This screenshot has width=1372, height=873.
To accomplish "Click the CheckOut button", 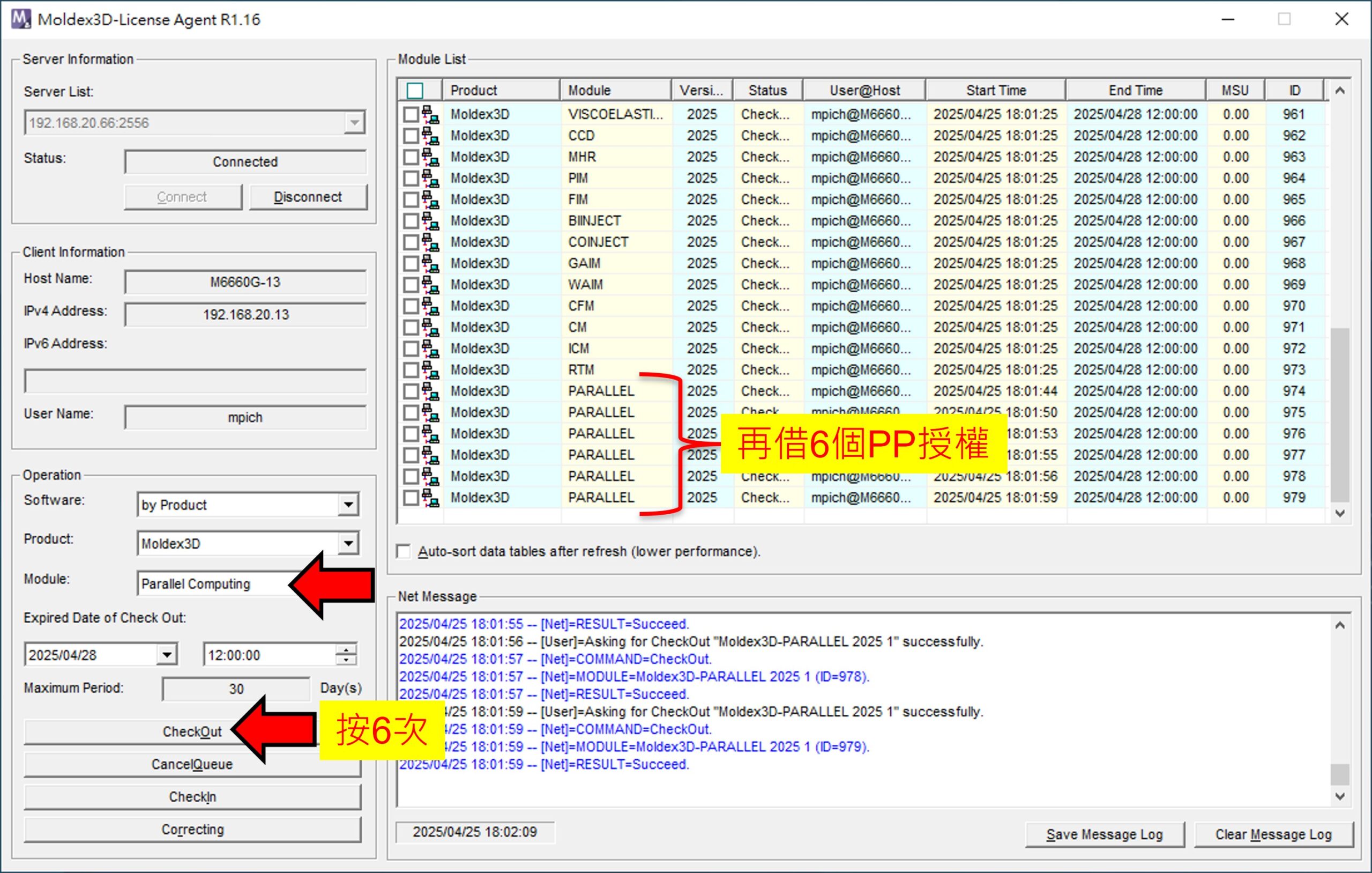I will (192, 731).
